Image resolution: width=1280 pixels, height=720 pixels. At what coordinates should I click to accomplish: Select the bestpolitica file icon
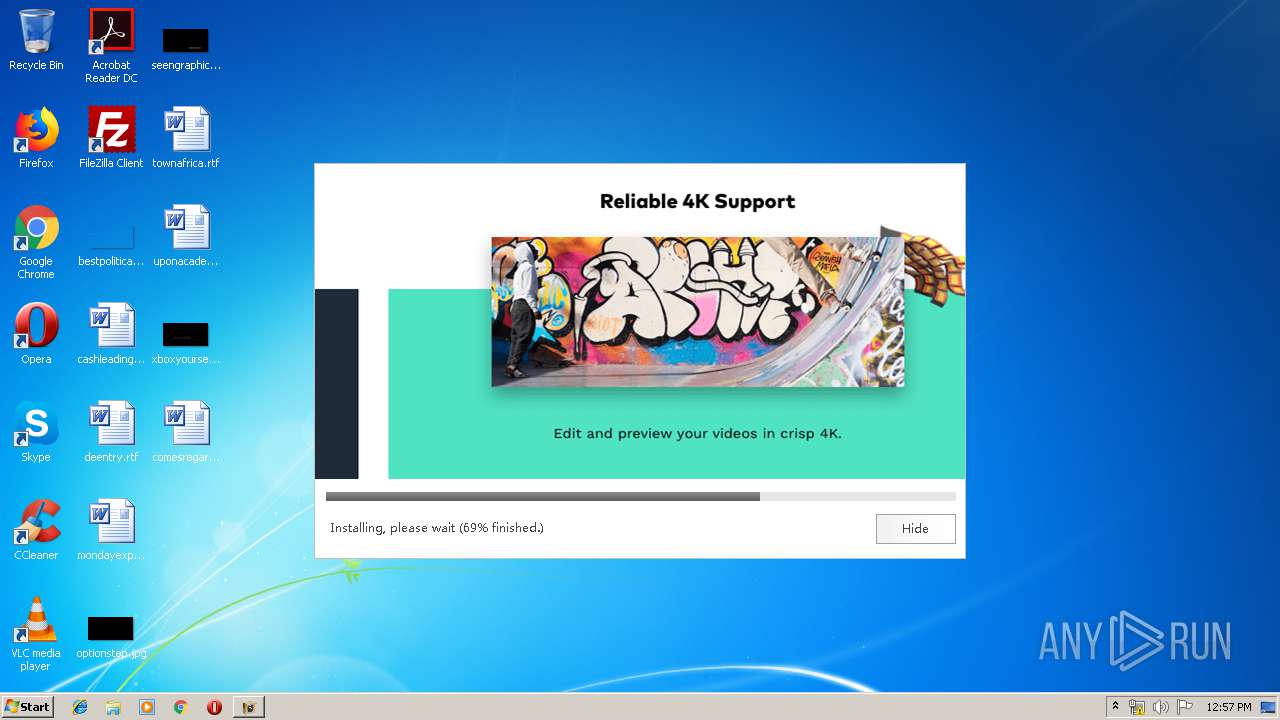[x=111, y=246]
